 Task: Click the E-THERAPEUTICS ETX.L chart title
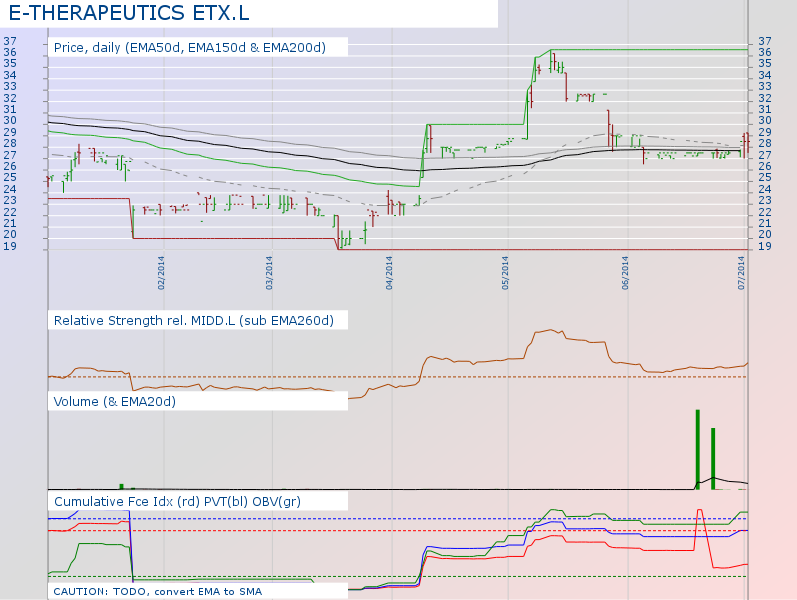(x=129, y=13)
